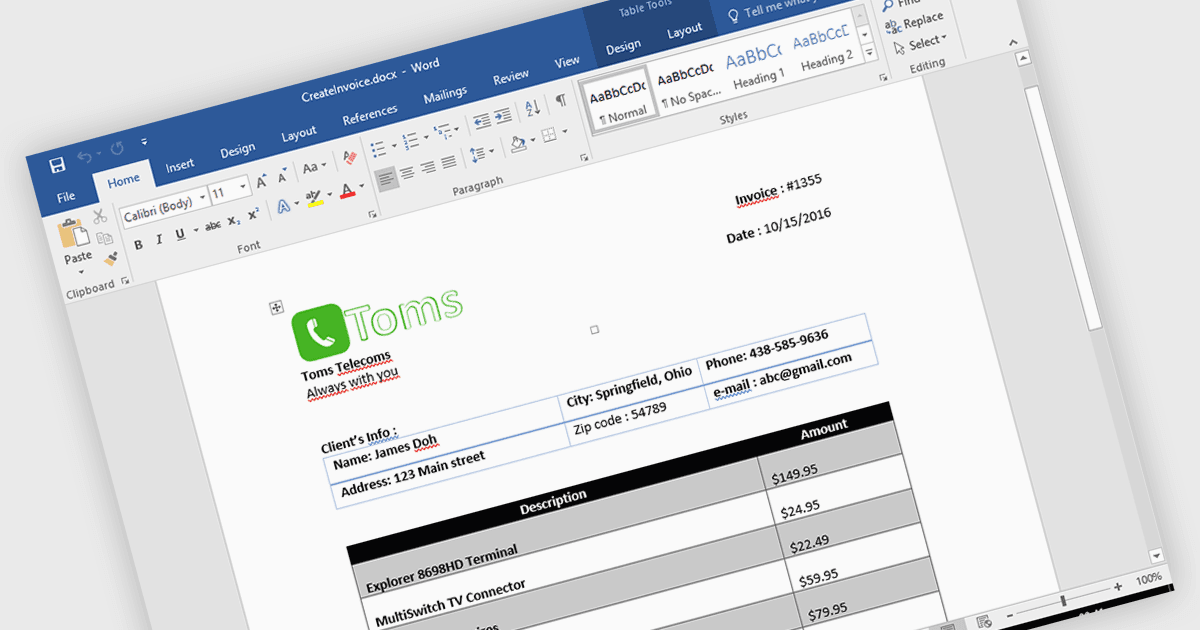This screenshot has height=630, width=1200.
Task: Click the Clear All Formatting icon
Action: (349, 158)
